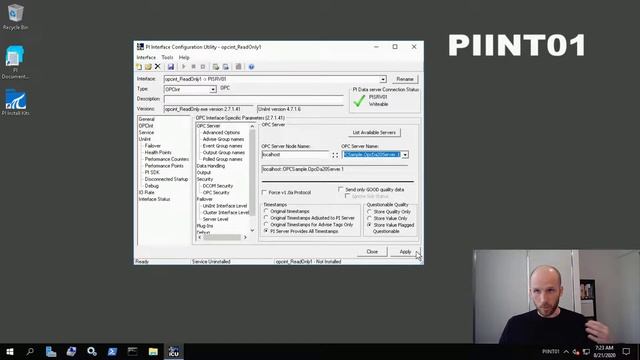Open the notifications icon in system tray
The width and height of the screenshot is (640, 360).
point(627,351)
